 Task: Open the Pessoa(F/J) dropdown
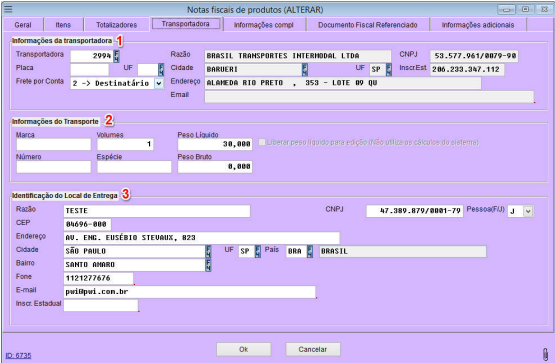tap(528, 212)
